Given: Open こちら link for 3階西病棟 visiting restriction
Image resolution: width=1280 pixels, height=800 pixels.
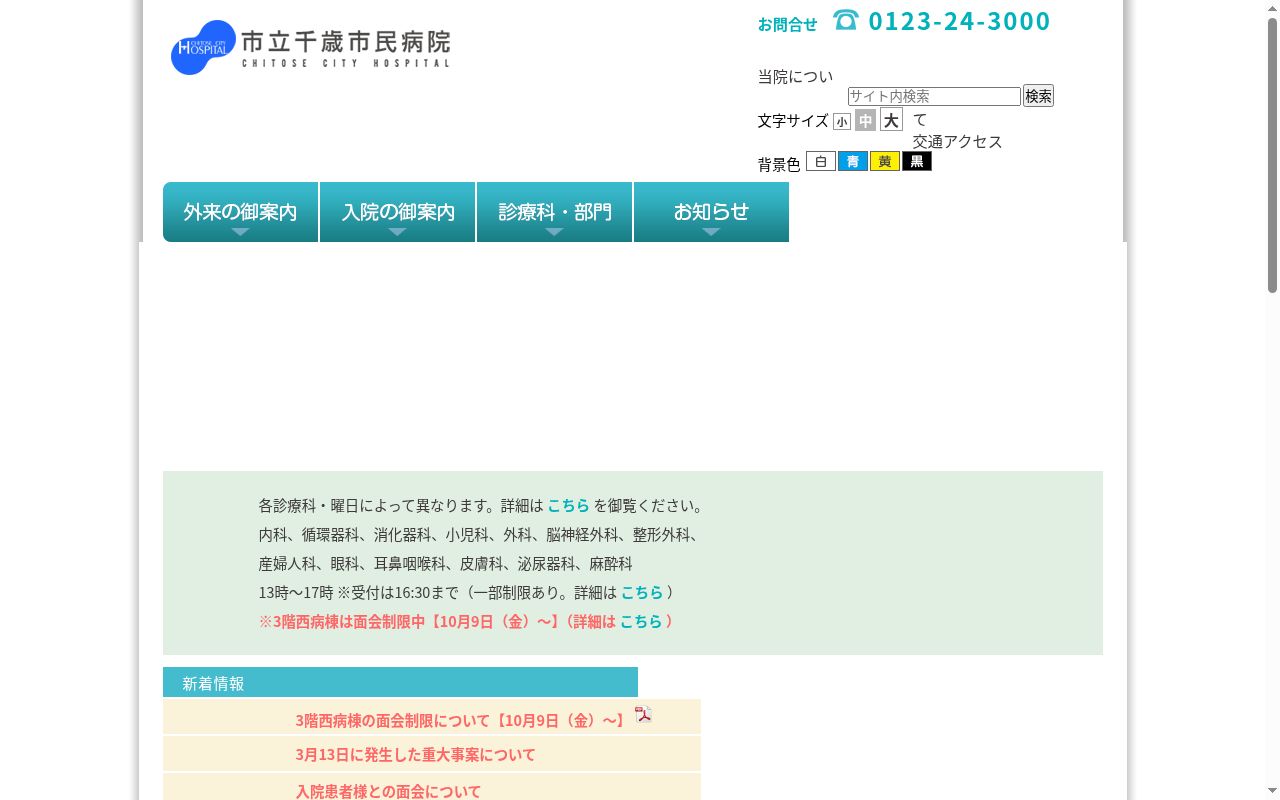Looking at the screenshot, I should pos(641,622).
